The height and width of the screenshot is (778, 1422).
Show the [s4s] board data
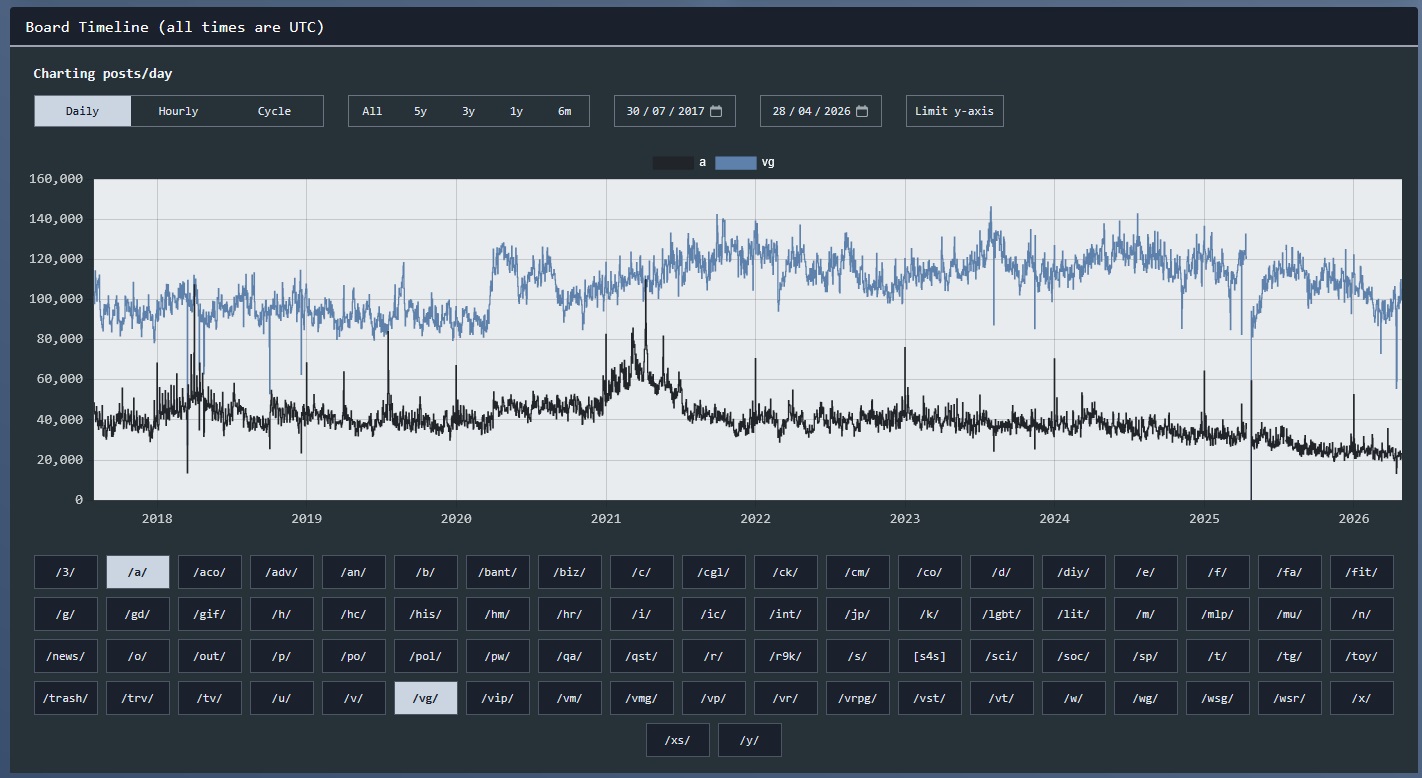[x=930, y=656]
